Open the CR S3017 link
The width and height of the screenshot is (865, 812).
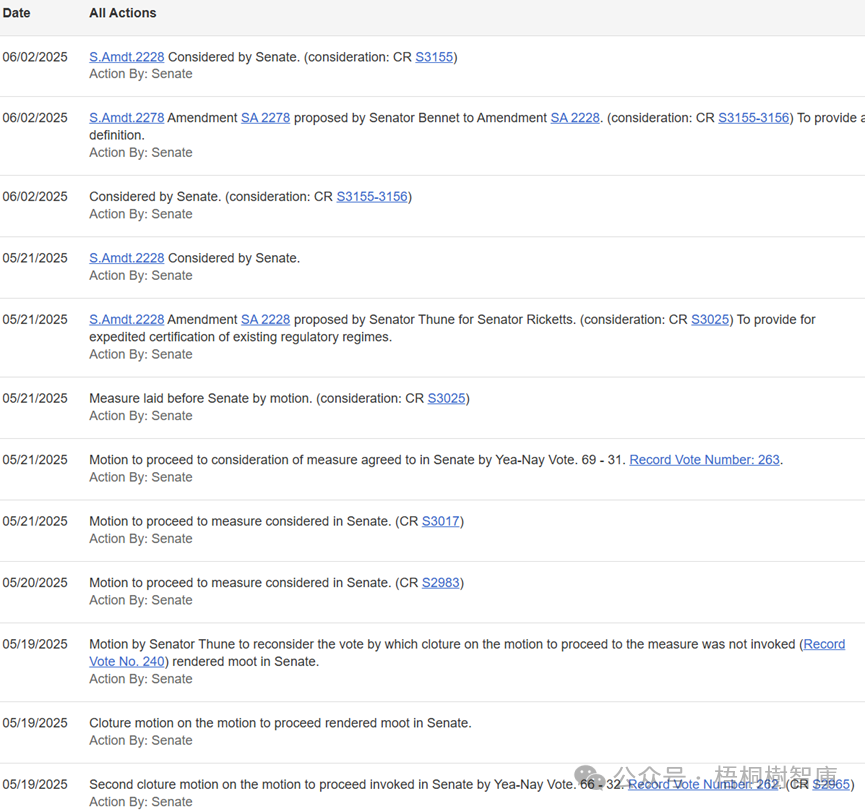pyautogui.click(x=440, y=521)
